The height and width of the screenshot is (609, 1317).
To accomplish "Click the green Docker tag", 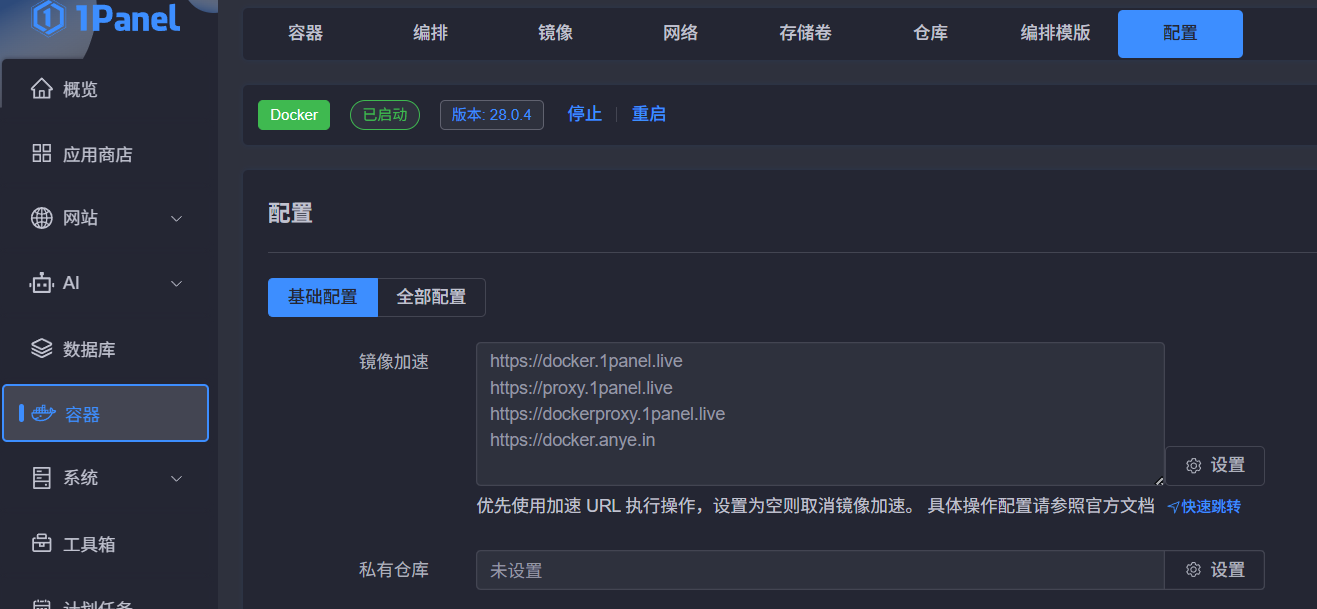I will (294, 115).
